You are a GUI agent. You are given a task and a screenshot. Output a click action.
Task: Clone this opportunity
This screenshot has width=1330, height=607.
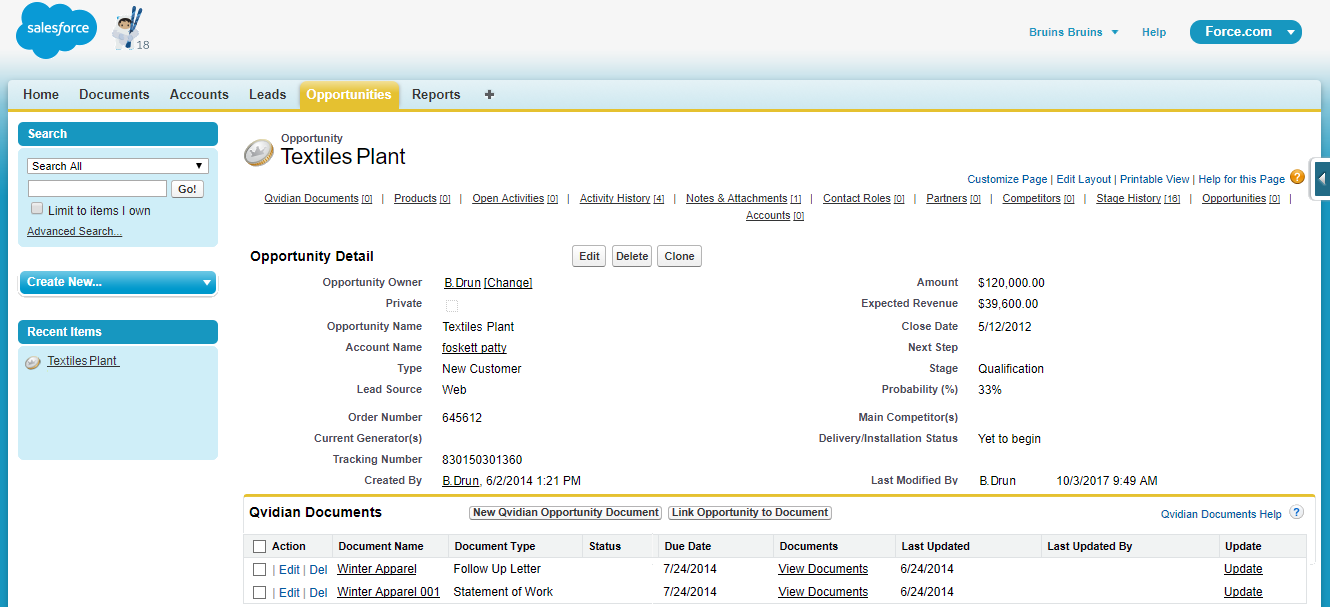pos(679,256)
